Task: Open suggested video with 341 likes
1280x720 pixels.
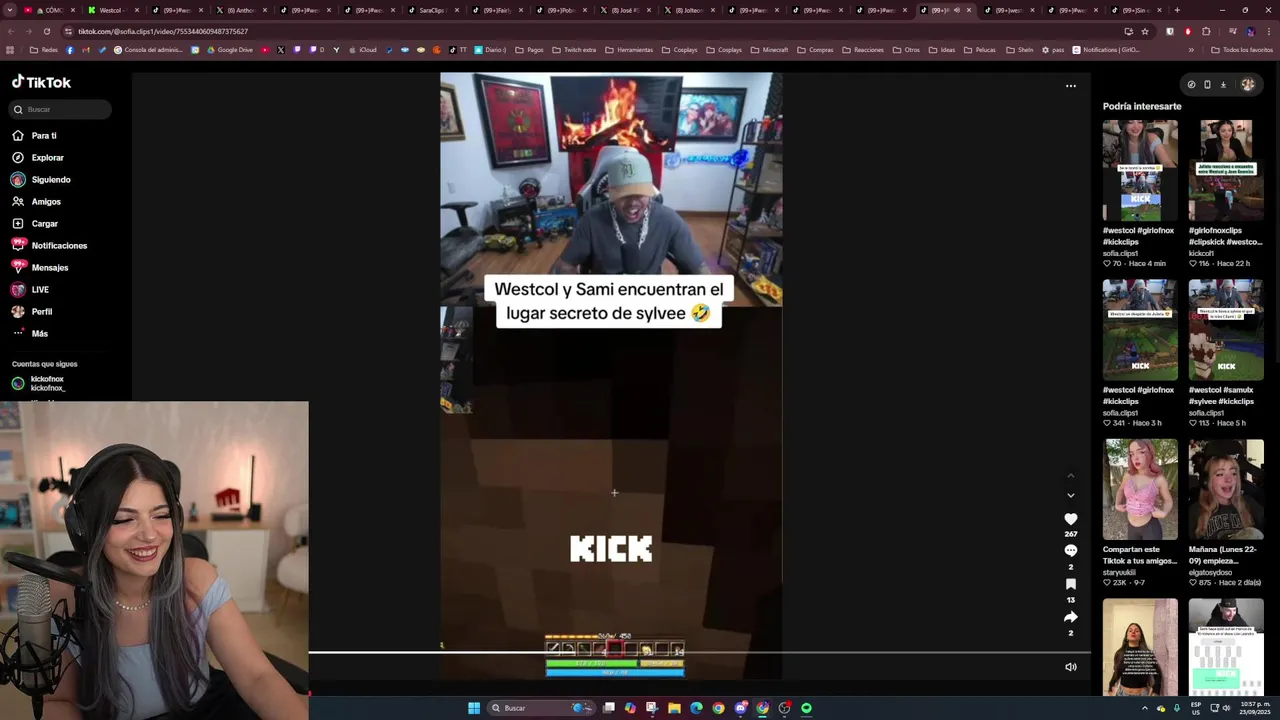Action: coord(1140,330)
